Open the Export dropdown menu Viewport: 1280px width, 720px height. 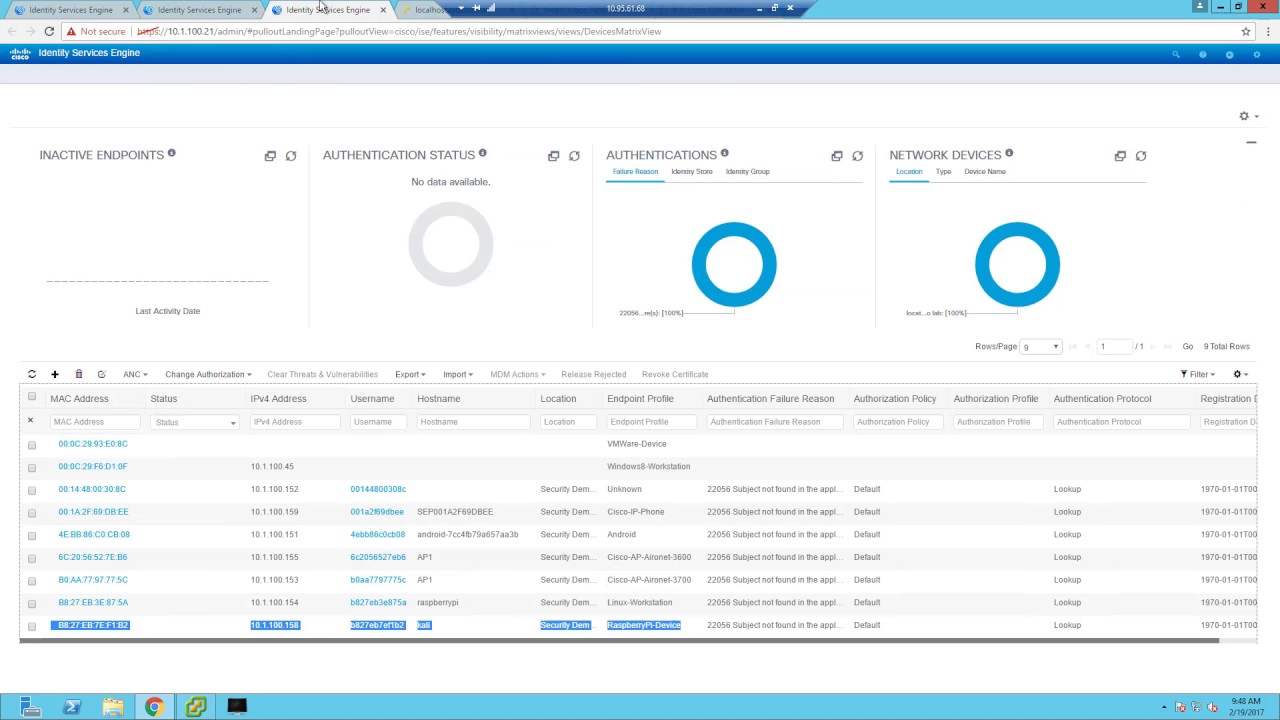(410, 374)
